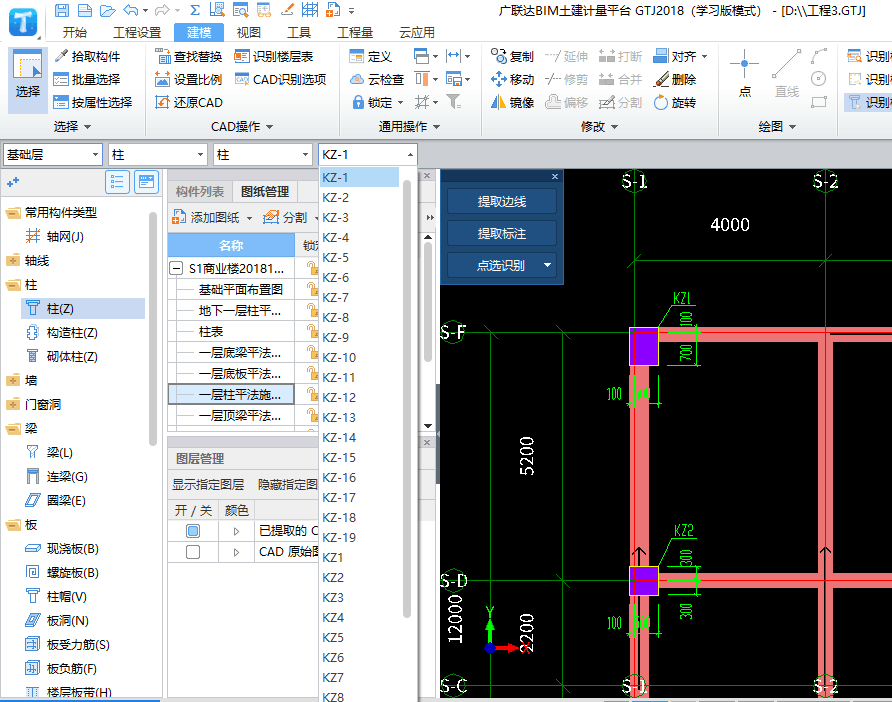Open the second 柱 type dropdown
This screenshot has width=892, height=702.
pos(263,155)
